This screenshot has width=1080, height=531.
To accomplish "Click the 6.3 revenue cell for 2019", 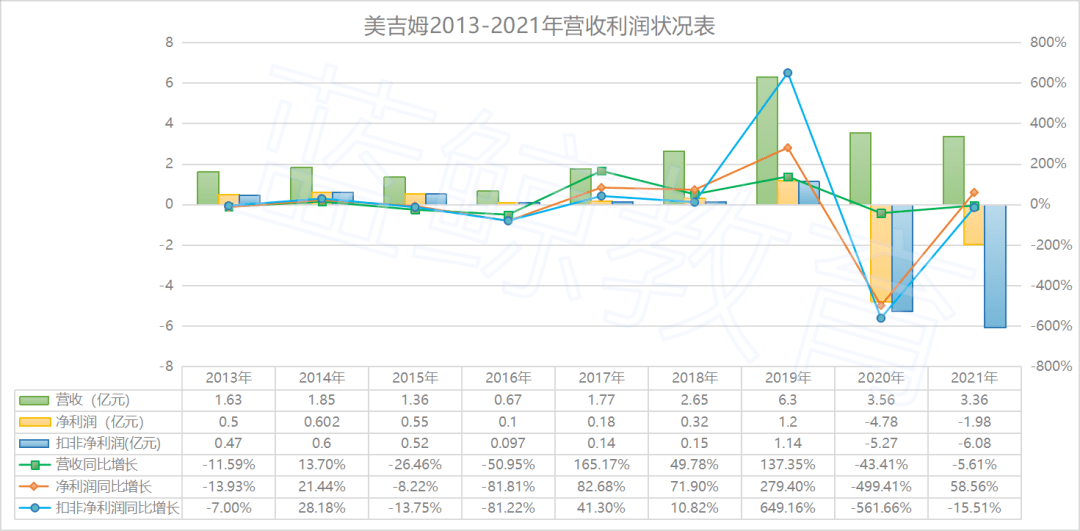I will click(x=787, y=401).
